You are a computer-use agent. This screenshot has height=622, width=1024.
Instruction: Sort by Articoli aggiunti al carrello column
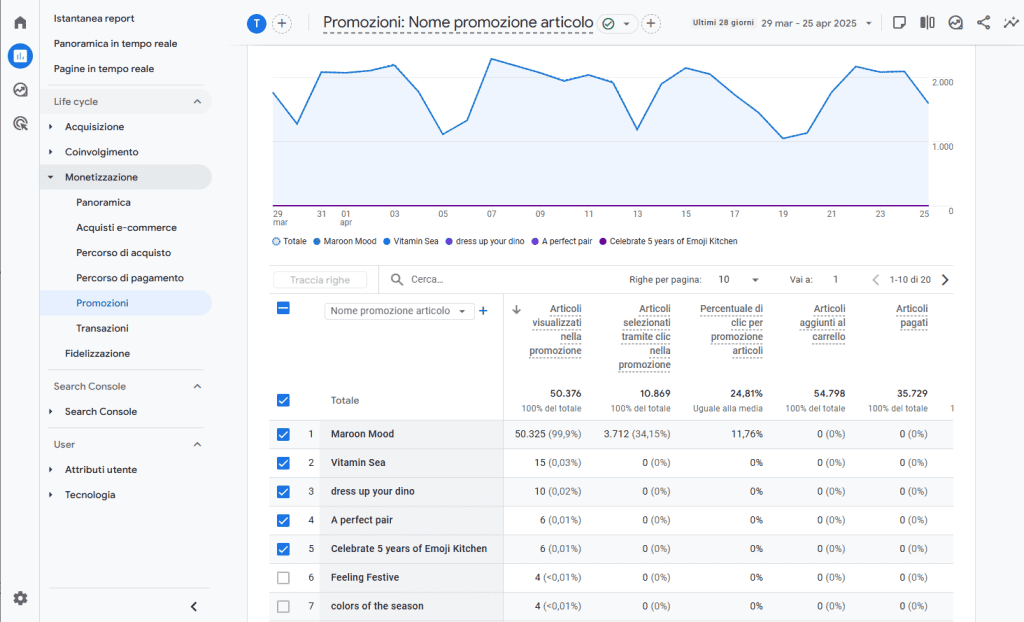[822, 323]
